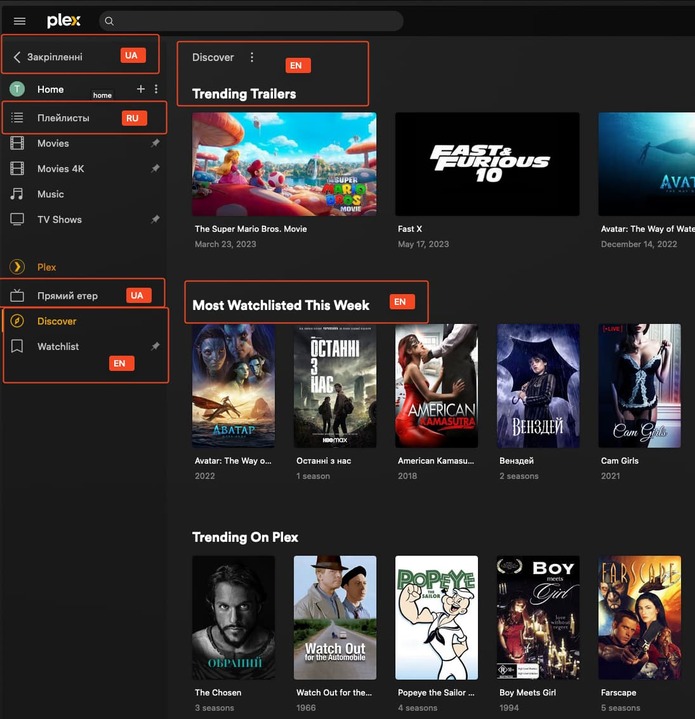Click Trending Trailers section heading
The height and width of the screenshot is (719, 695).
click(x=244, y=94)
